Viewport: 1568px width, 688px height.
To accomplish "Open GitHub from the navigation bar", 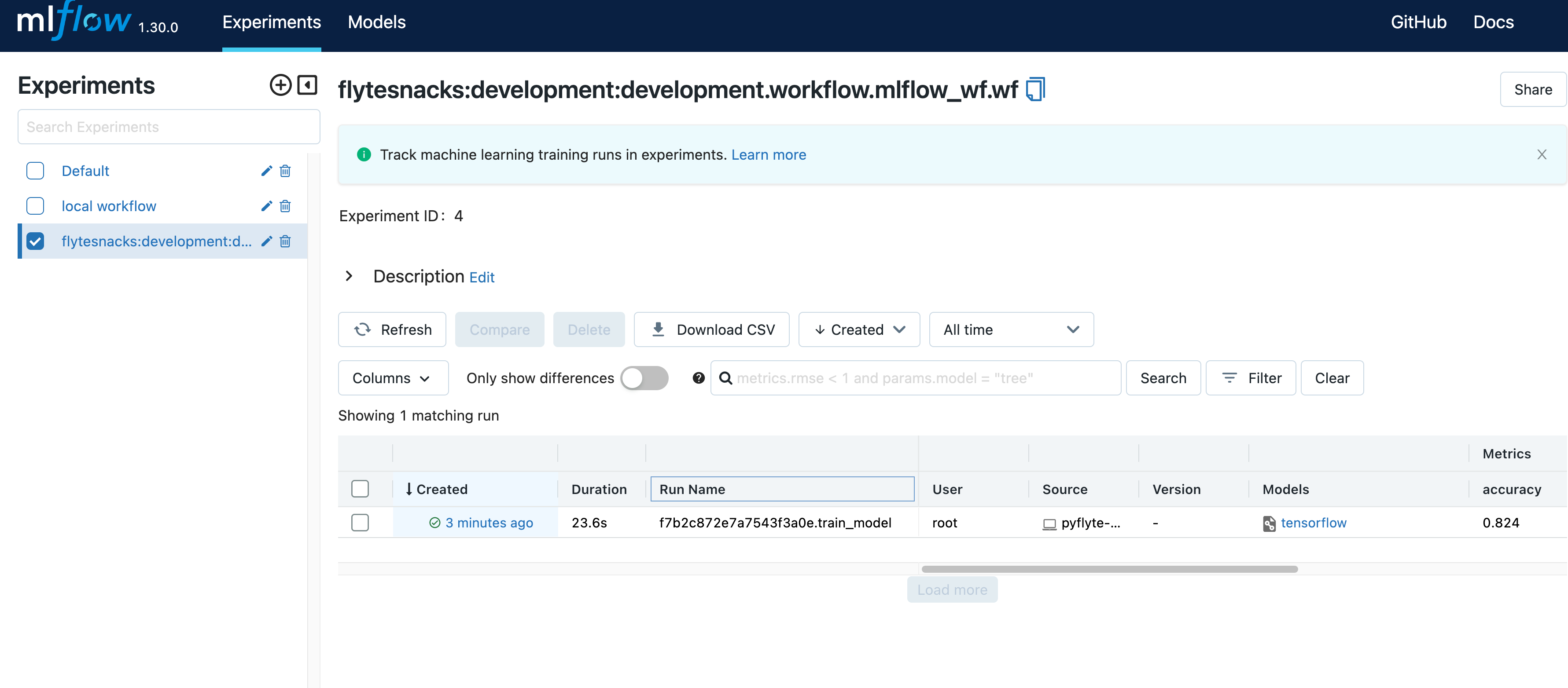I will coord(1418,22).
